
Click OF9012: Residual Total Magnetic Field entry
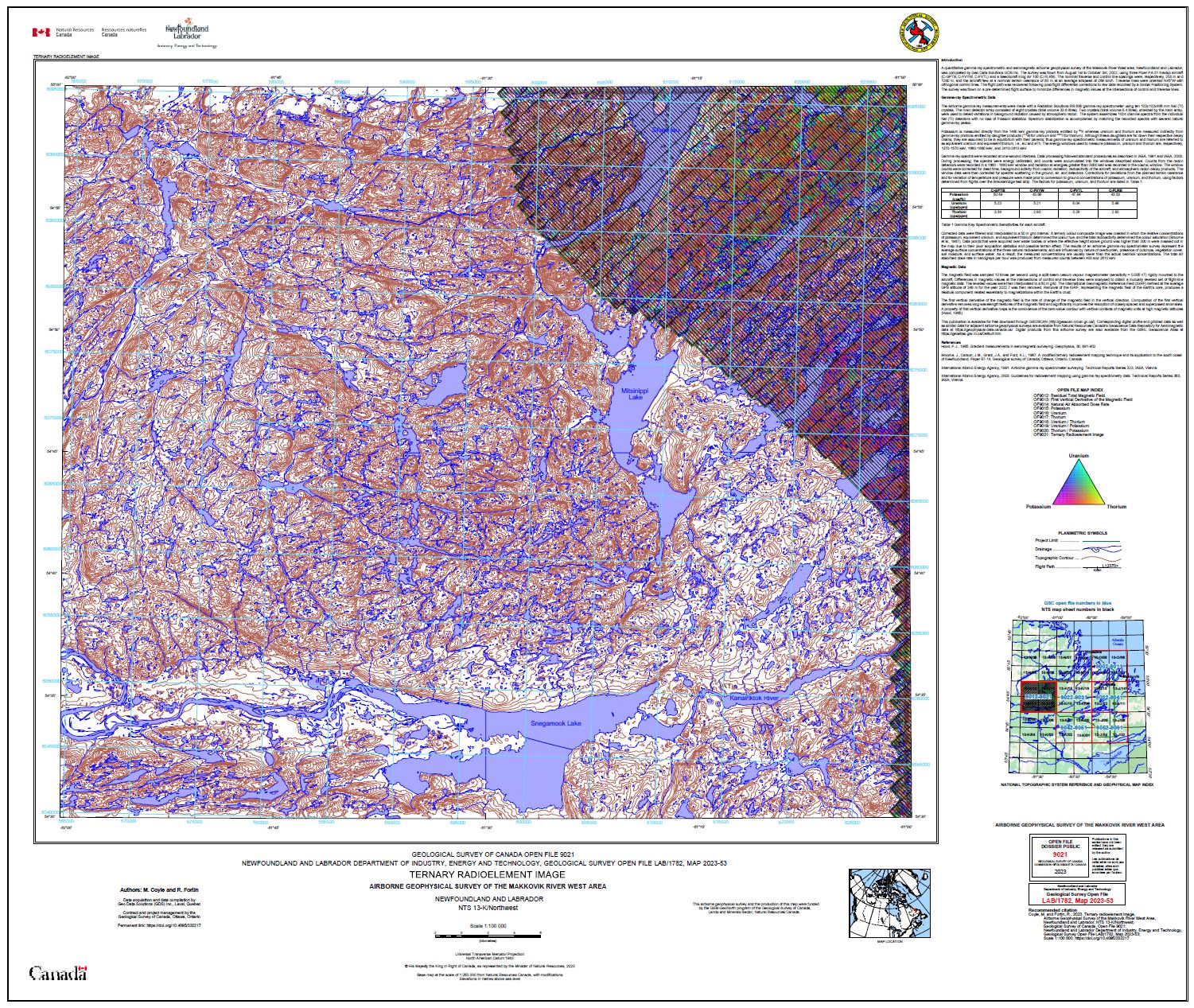(x=1071, y=395)
